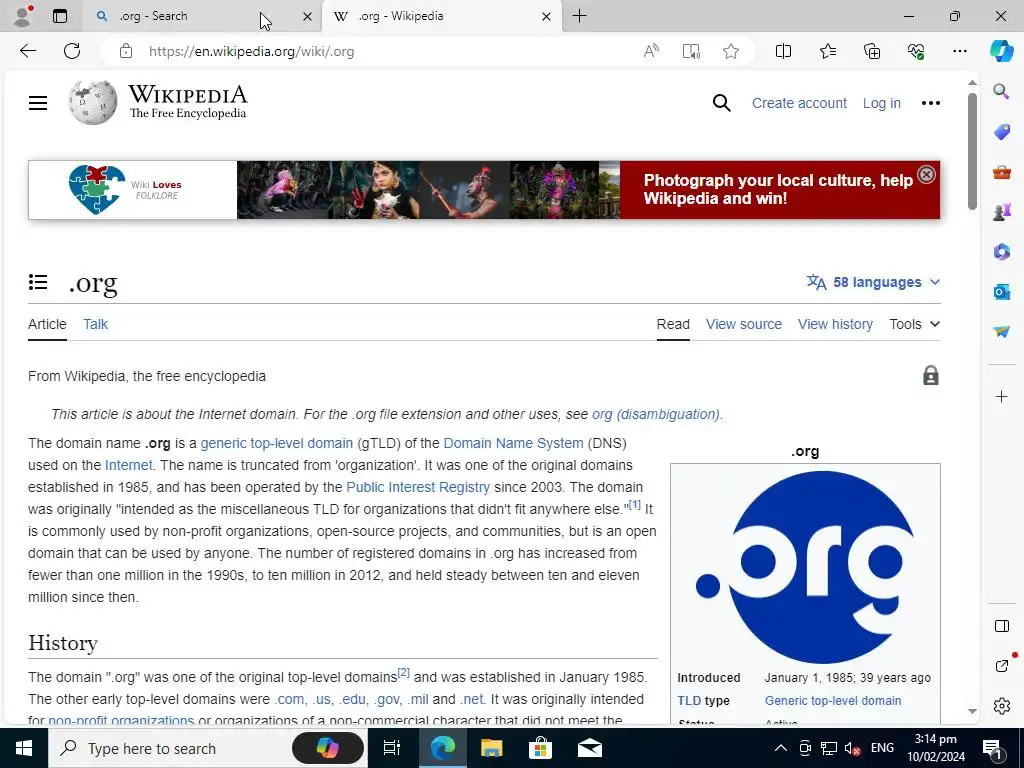The width and height of the screenshot is (1024, 768).
Task: Click page protection padlock icon
Action: pos(931,376)
